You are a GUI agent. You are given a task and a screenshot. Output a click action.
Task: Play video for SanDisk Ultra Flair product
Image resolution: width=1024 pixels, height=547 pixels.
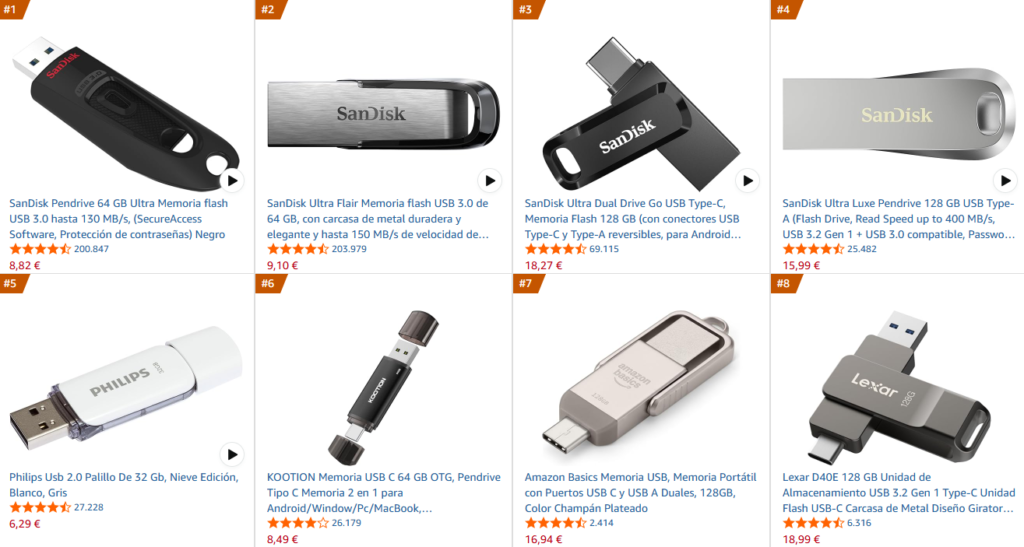click(x=490, y=181)
